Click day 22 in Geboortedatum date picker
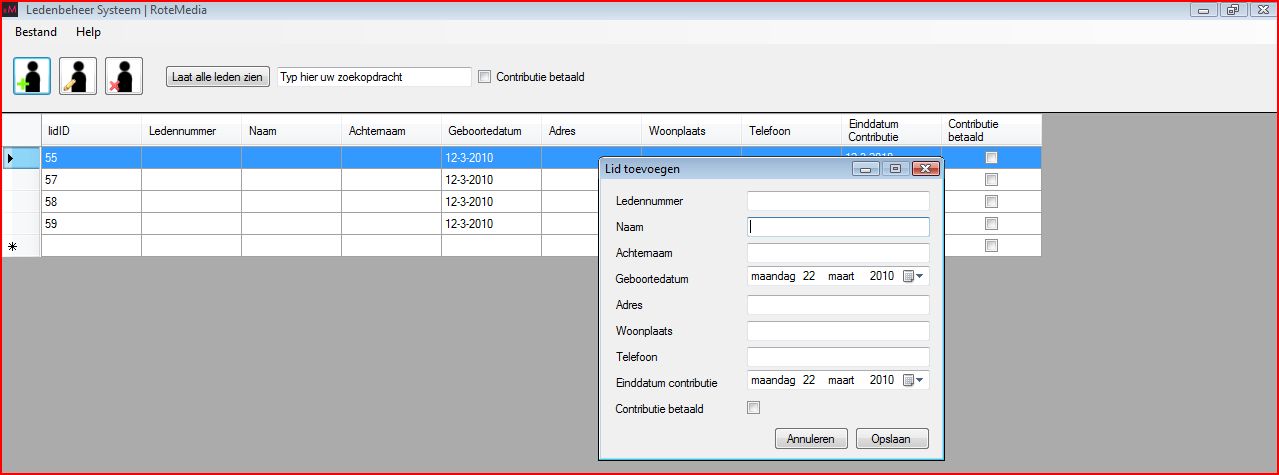Image resolution: width=1279 pixels, height=475 pixels. (809, 276)
